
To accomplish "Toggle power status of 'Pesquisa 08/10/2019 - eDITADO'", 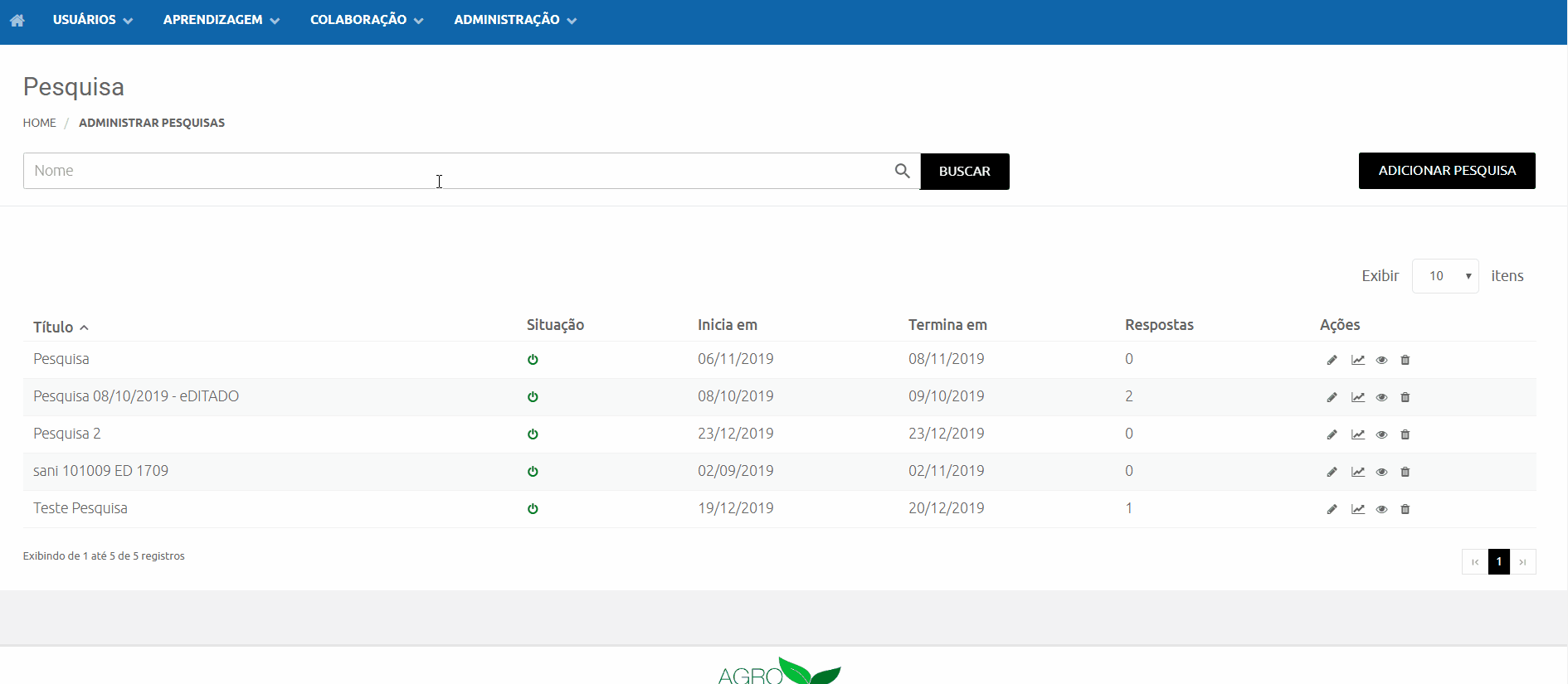I will 533,397.
